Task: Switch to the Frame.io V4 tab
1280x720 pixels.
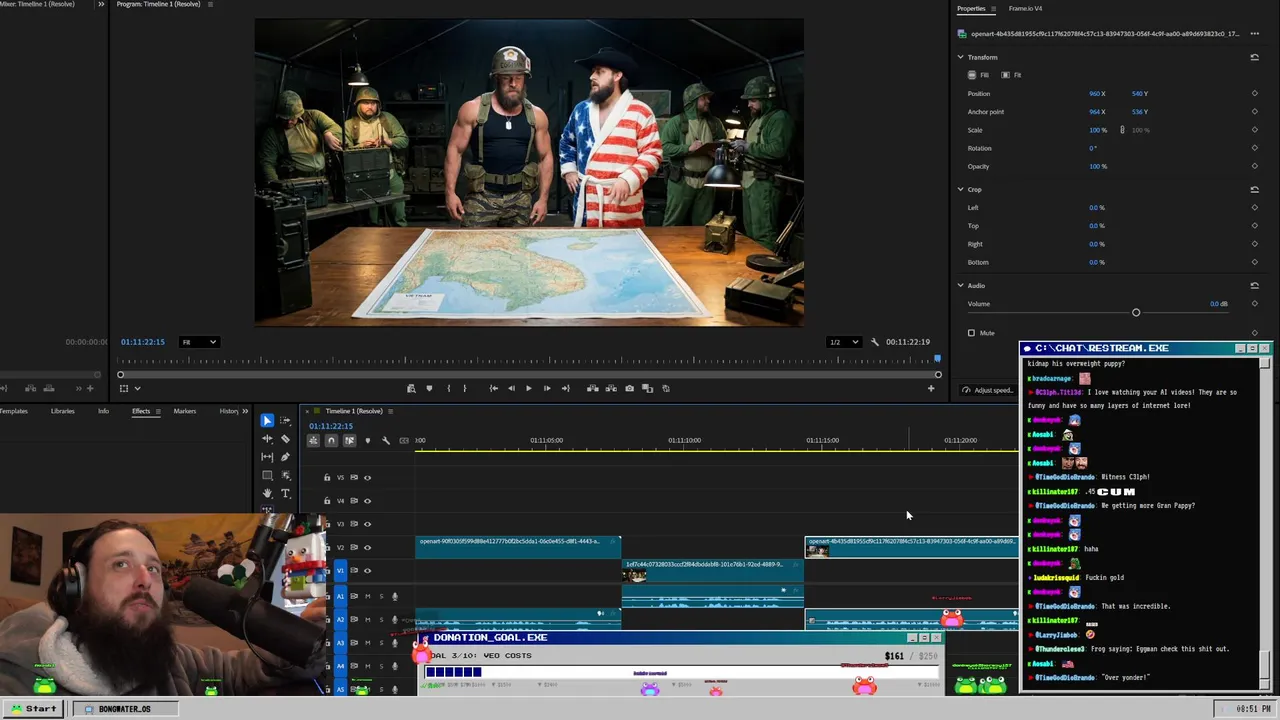Action: click(1025, 8)
